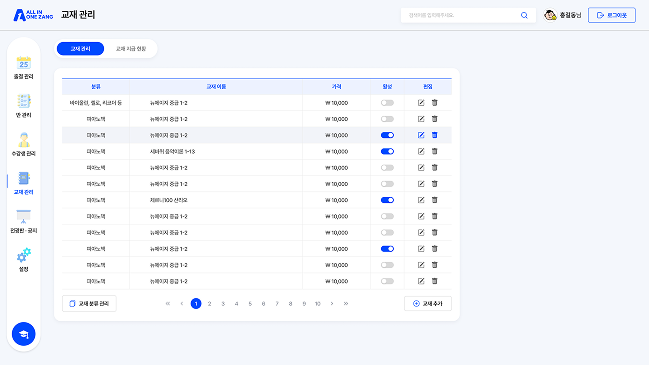Screen dimensions: 649x365
Task: Jump to the first page with double-left arrow
Action: 168,304
